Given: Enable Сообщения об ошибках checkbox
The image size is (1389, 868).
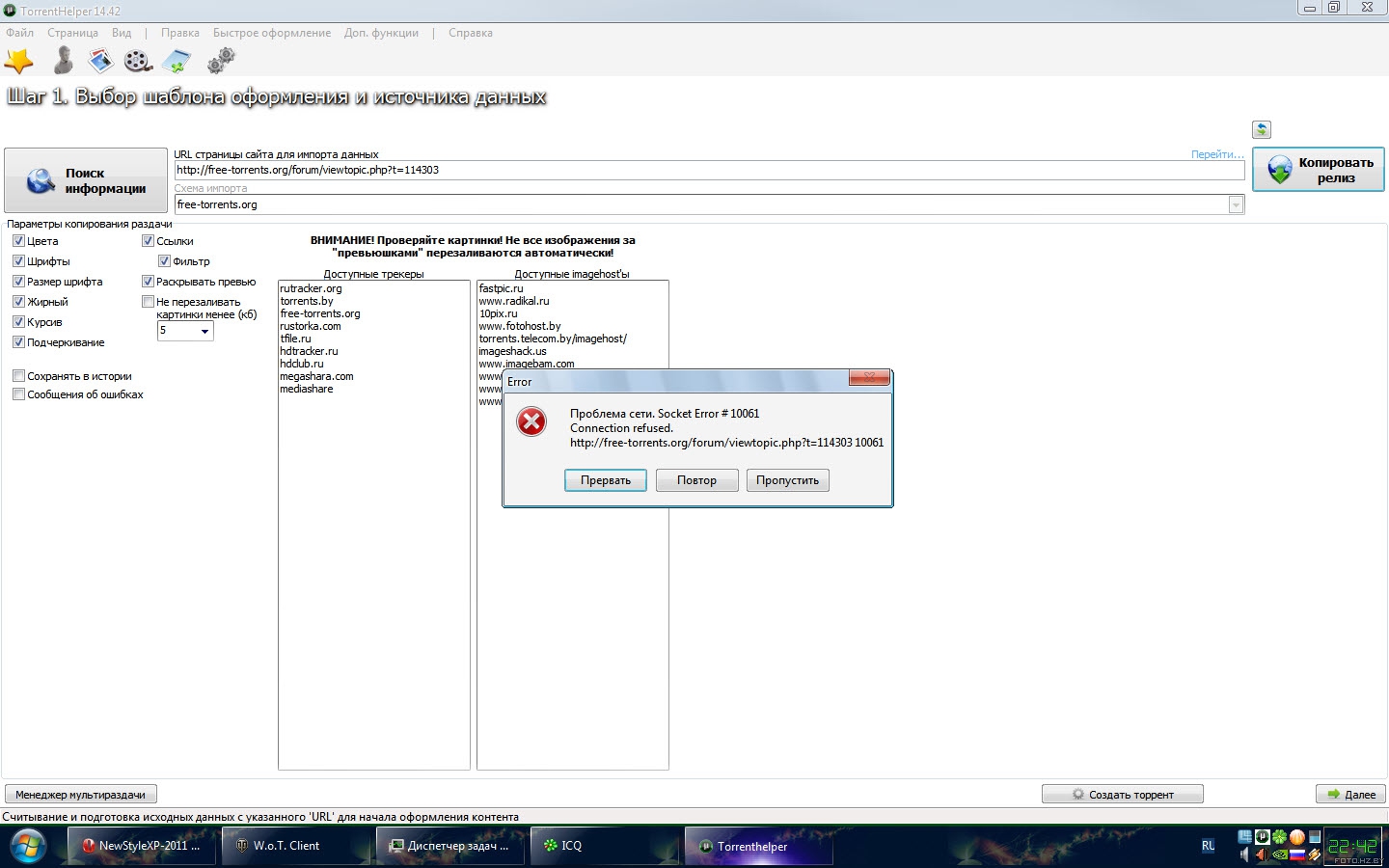Looking at the screenshot, I should pos(18,394).
